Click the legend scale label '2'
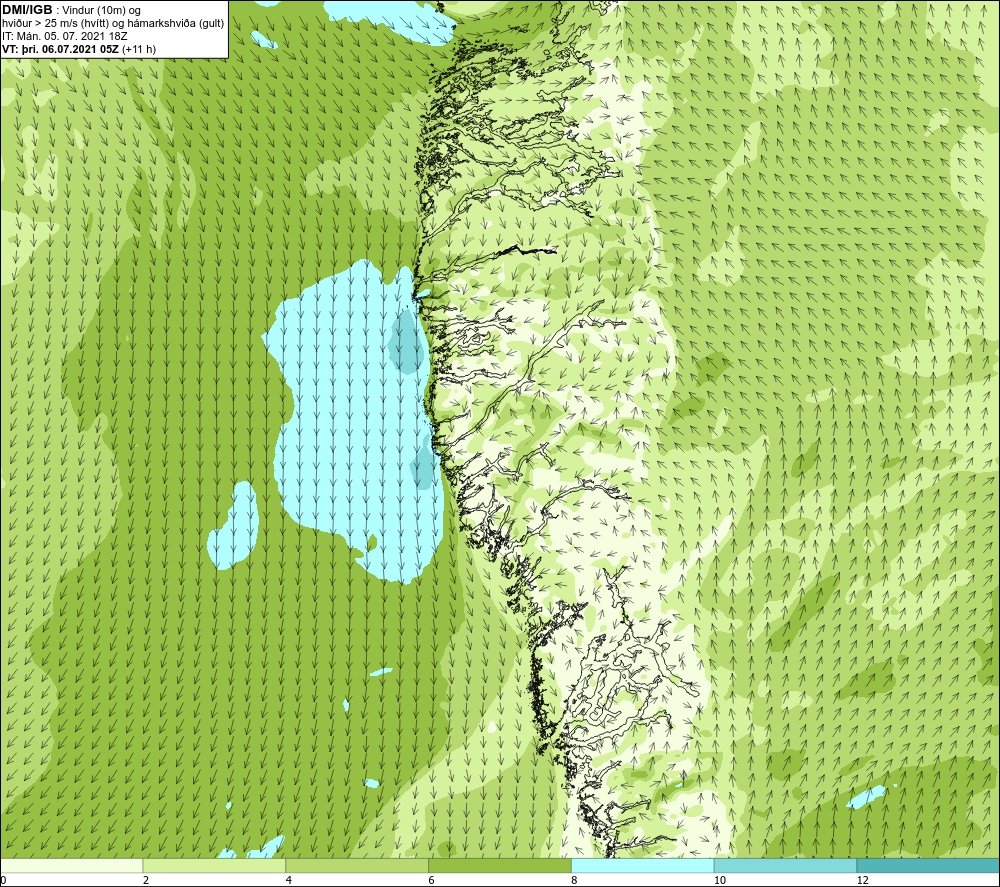 pos(146,880)
